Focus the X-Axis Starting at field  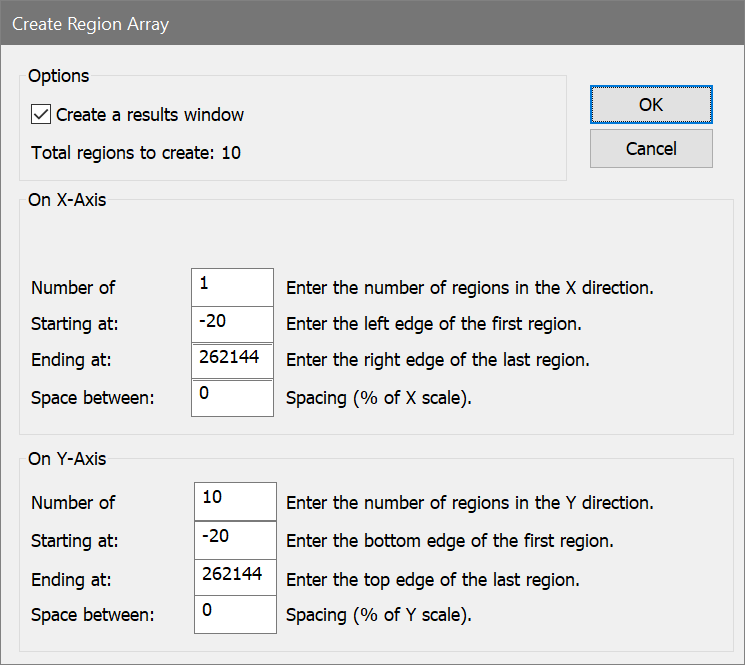pyautogui.click(x=232, y=323)
